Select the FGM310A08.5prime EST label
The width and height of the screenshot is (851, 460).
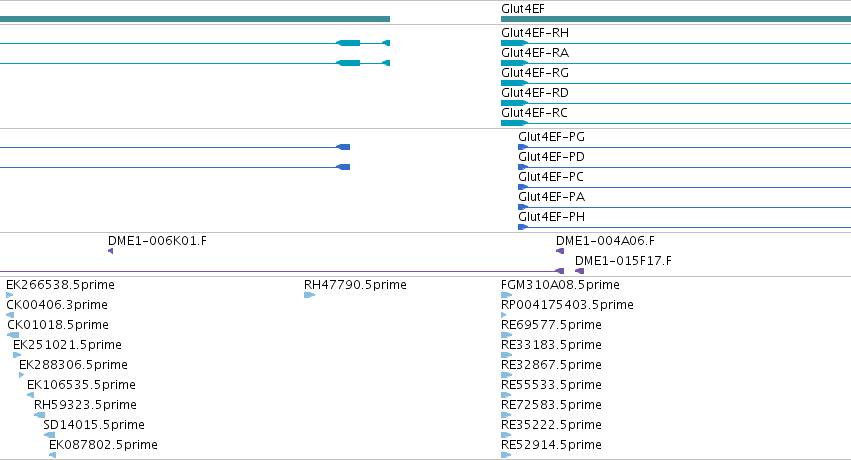(560, 285)
